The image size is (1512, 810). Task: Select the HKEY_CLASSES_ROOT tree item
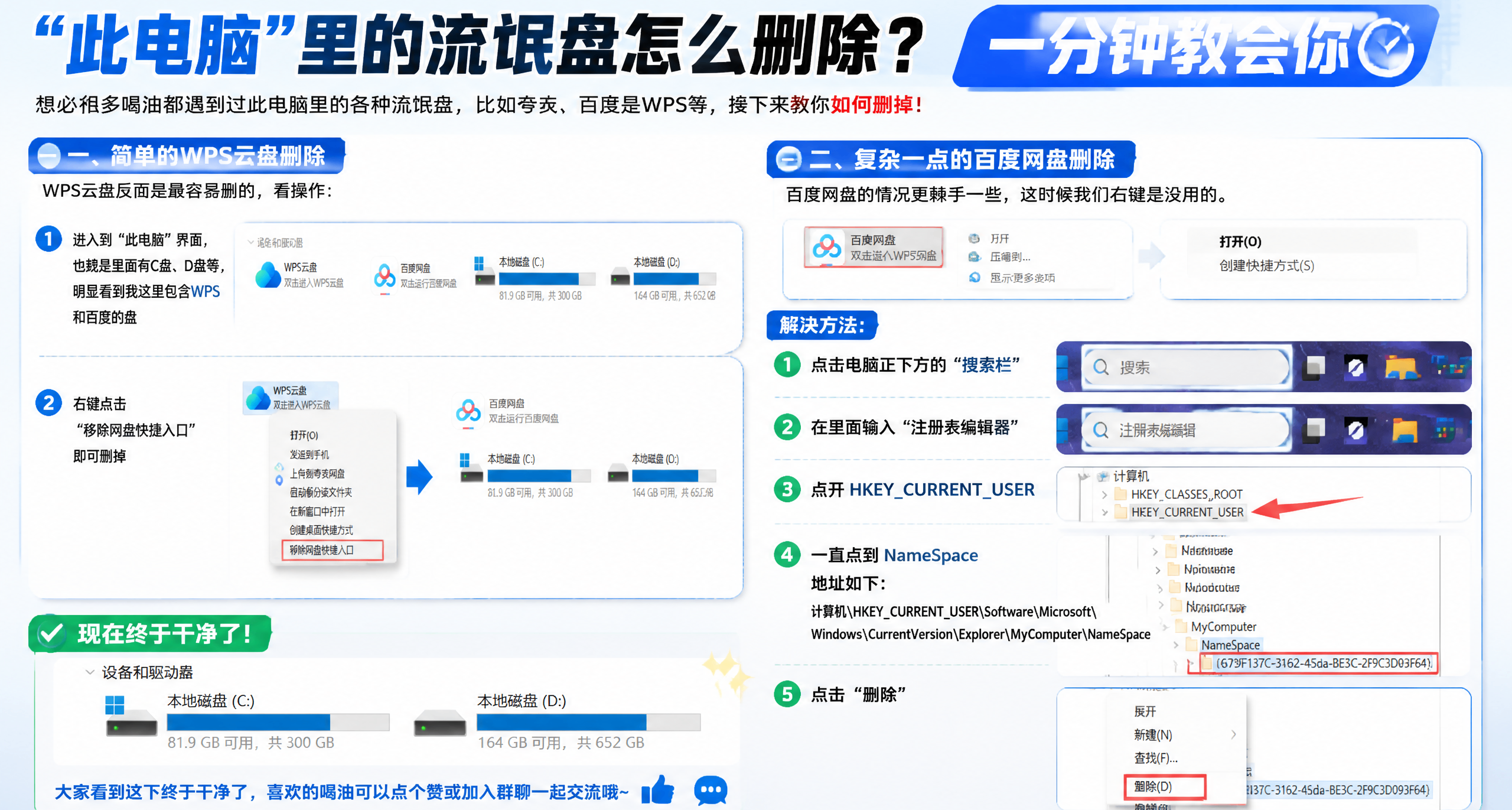[x=1187, y=495]
